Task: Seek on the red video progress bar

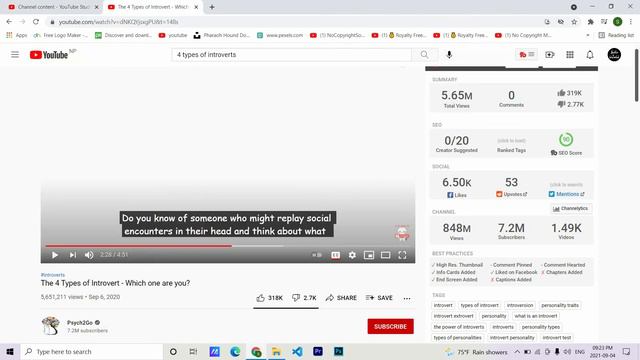Action: (228, 246)
